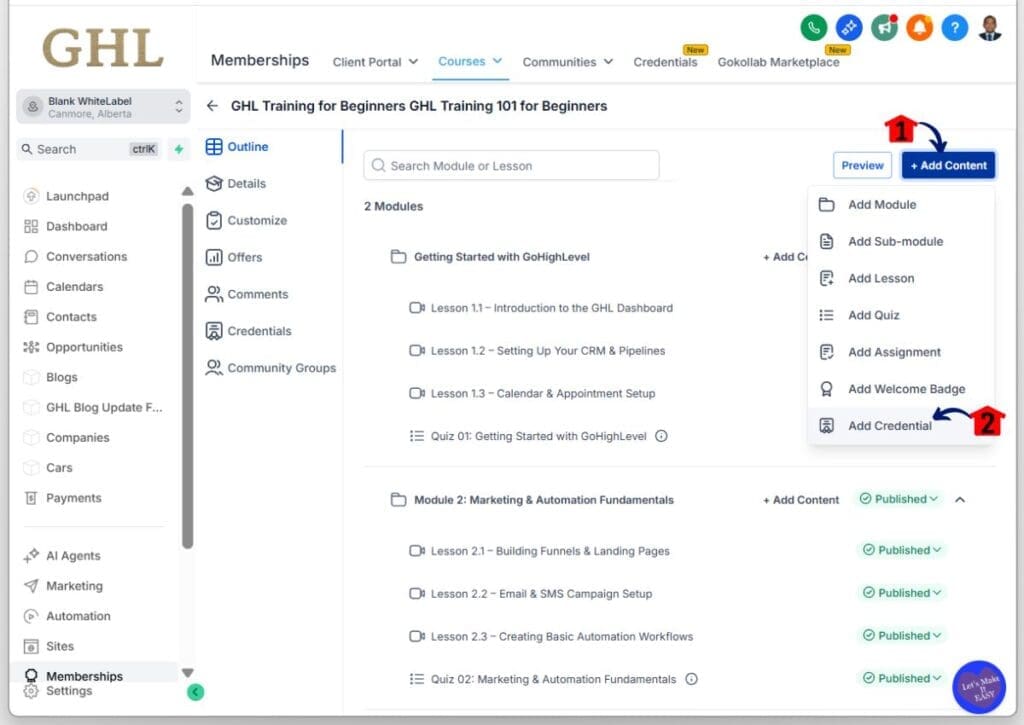Click the green collapse sidebar arrow
1024x725 pixels.
[x=196, y=691]
